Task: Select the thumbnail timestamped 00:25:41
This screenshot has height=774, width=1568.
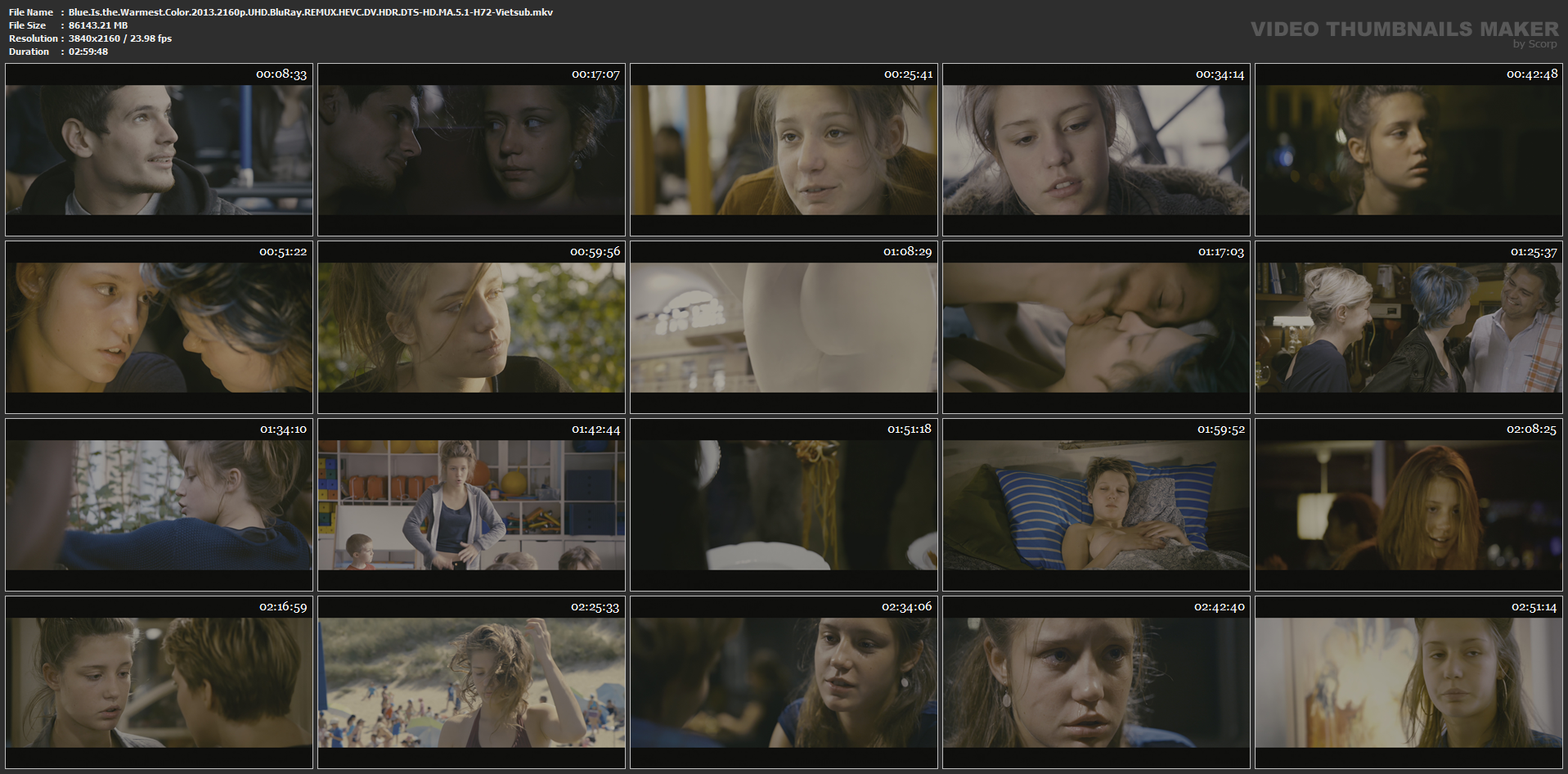Action: click(784, 150)
